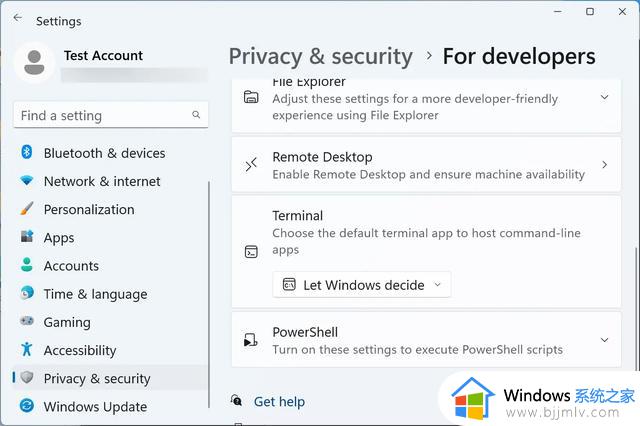Screen dimensions: 640x426
Task: Maximize the Settings window
Action: (590, 11)
